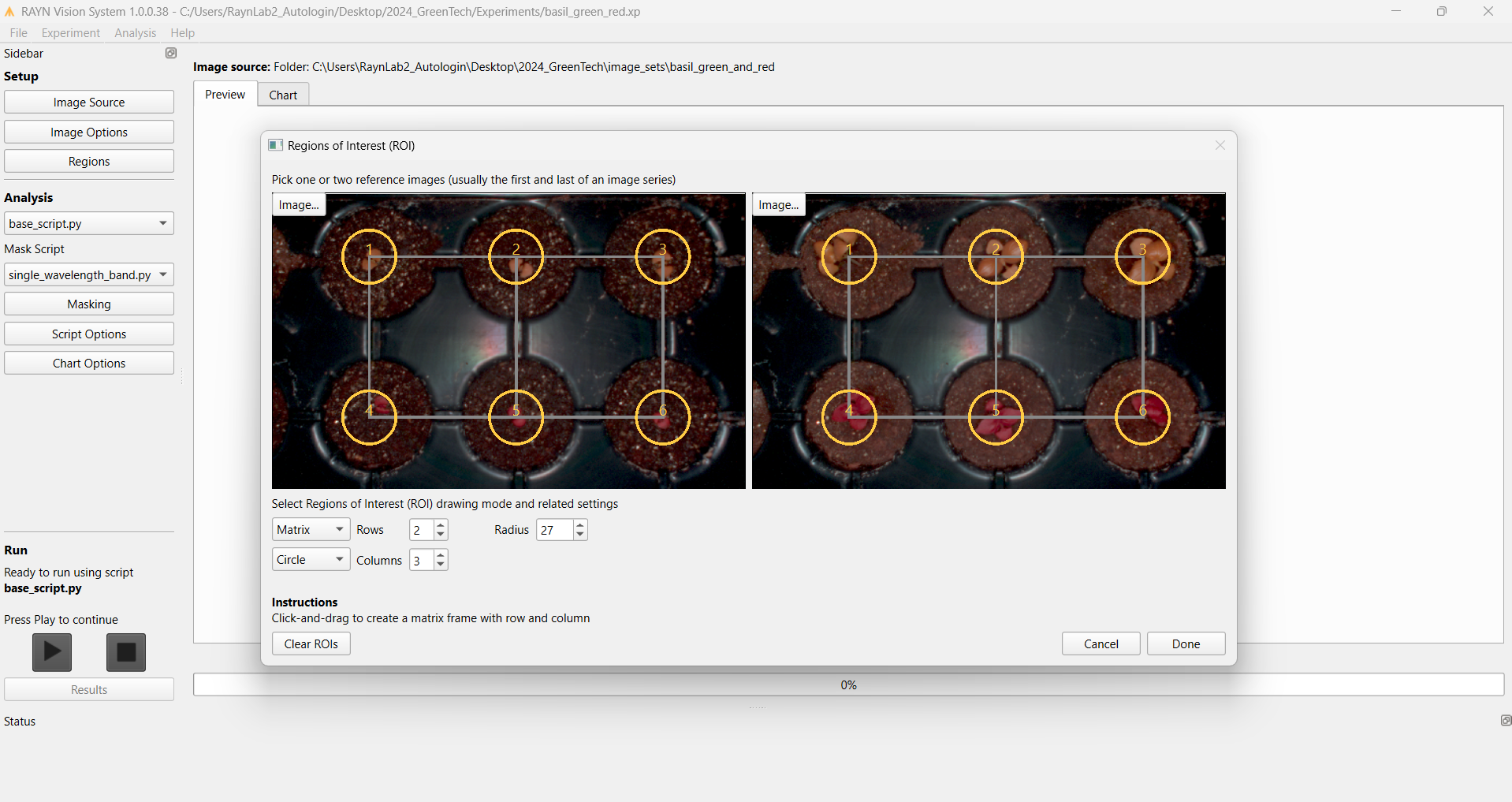Open the Matrix drawing mode dropdown

[x=311, y=530]
